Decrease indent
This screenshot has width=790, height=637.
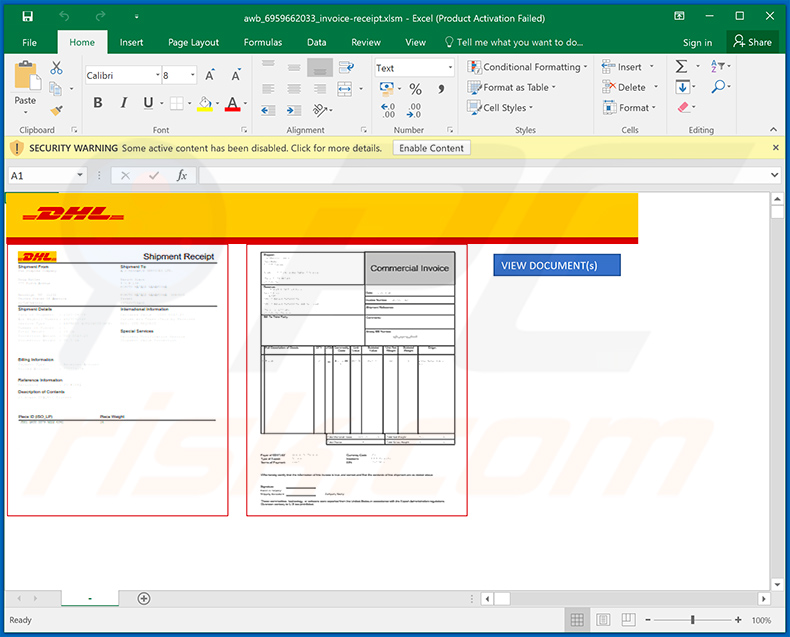[268, 110]
